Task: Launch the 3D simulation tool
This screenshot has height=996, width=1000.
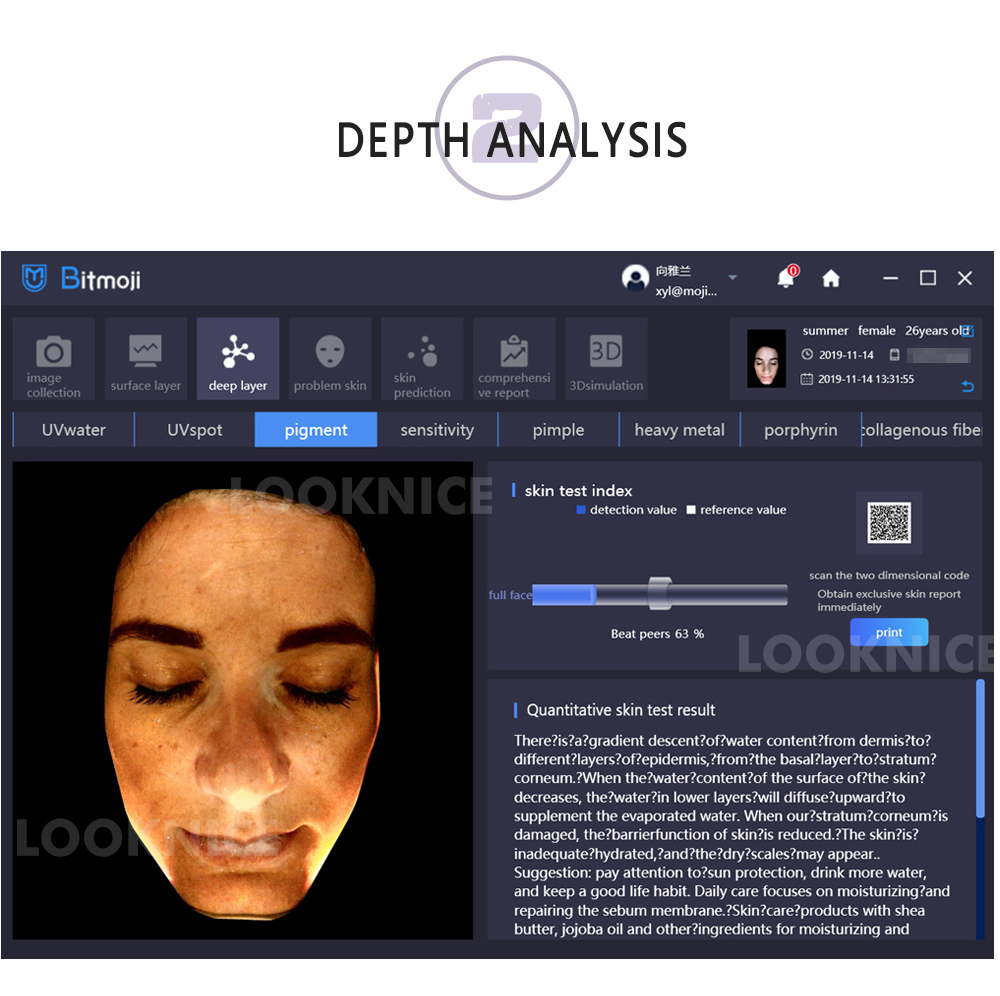Action: tap(605, 358)
